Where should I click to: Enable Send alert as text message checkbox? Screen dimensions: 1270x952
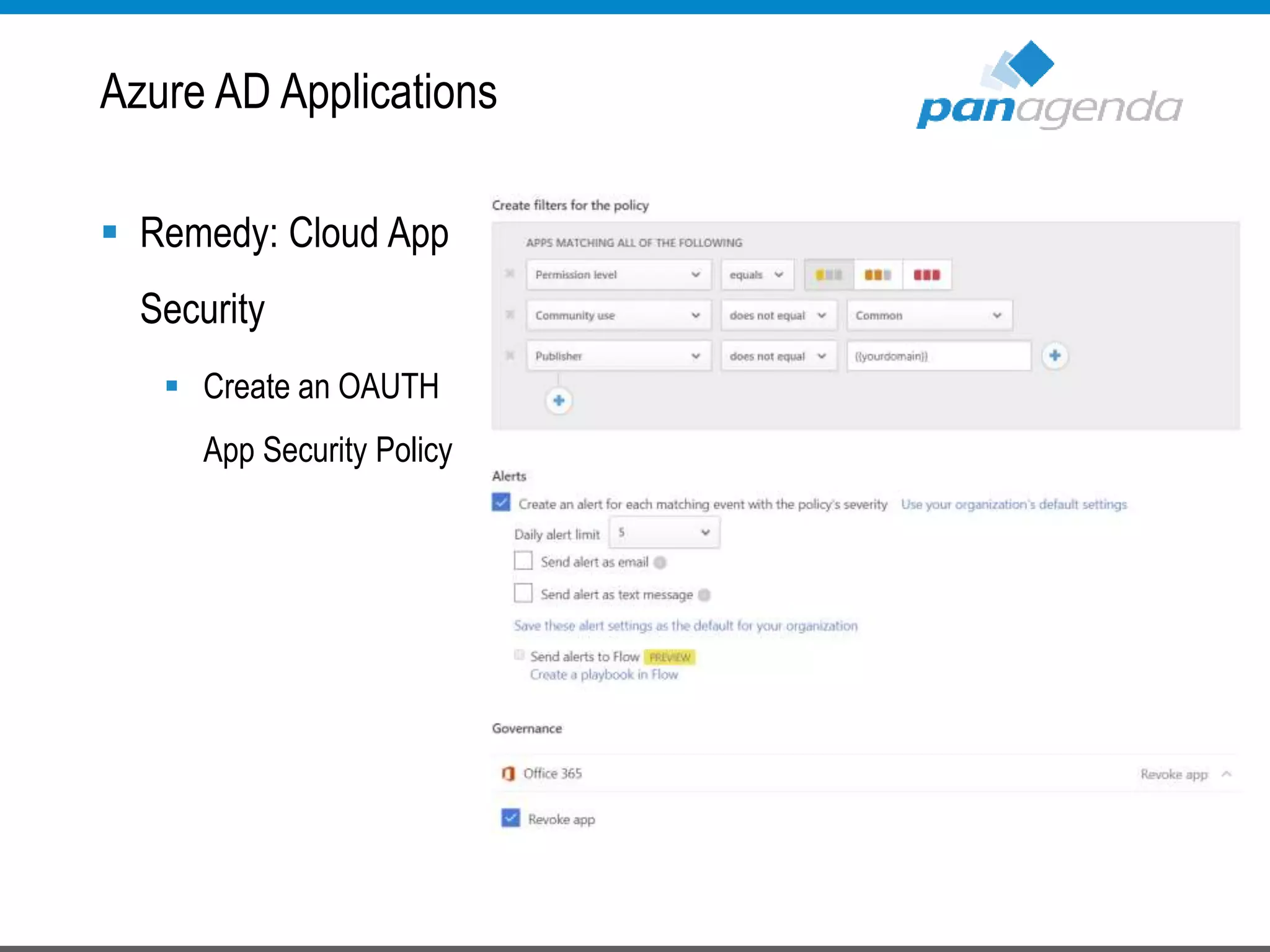point(523,593)
